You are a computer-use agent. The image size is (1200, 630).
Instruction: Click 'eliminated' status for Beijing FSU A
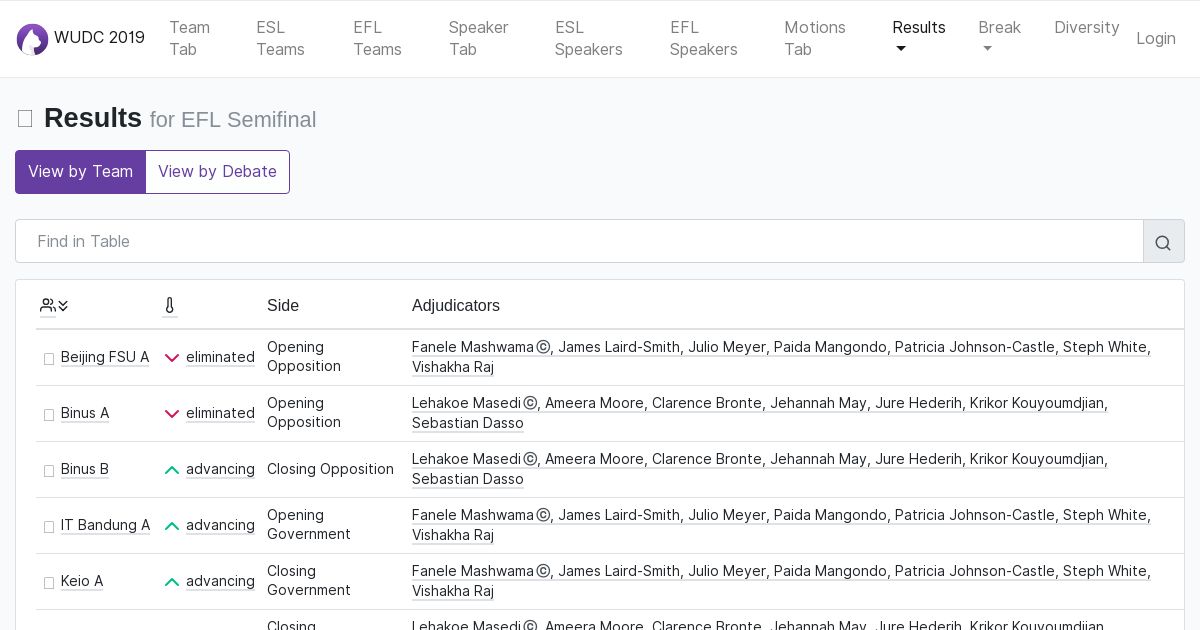tap(220, 357)
